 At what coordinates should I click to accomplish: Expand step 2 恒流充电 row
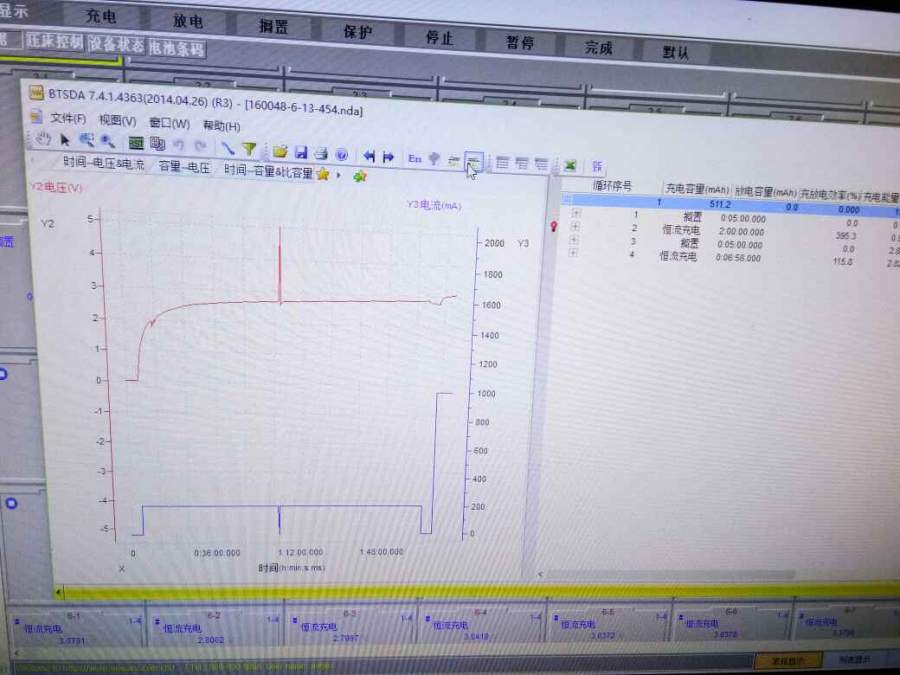click(575, 226)
